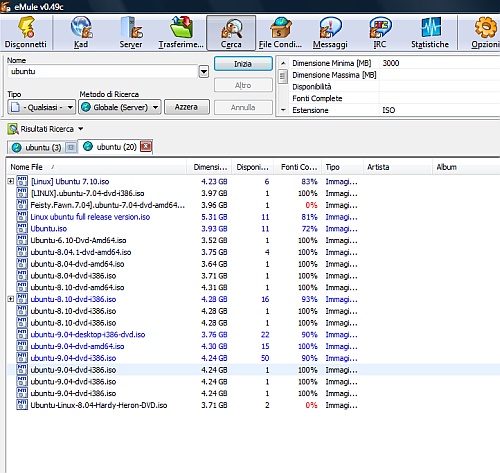Click the Annulla button
Screen dimensions: 500x473
(x=243, y=107)
